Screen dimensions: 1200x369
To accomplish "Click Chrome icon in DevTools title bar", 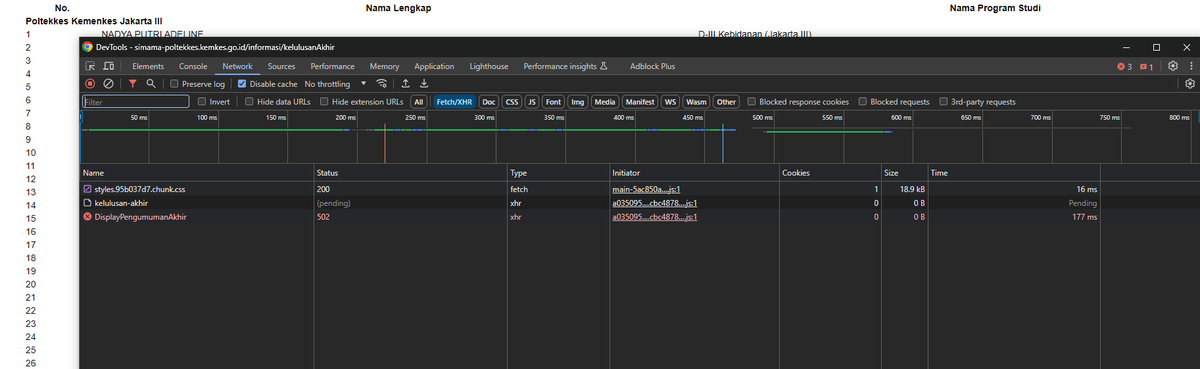I will point(88,47).
